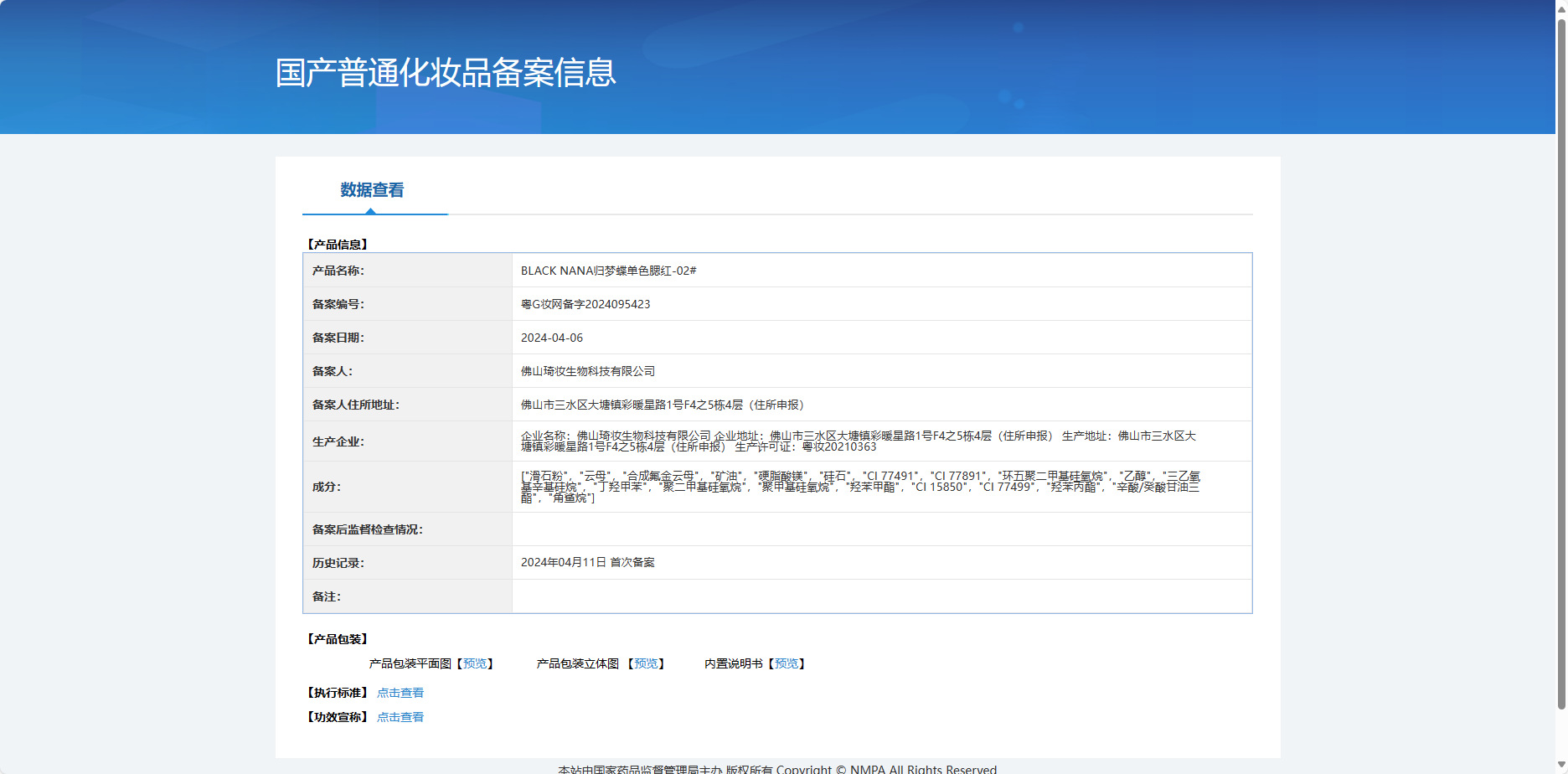
Task: Click 点击查看 next to 执行标准
Action: (x=400, y=693)
